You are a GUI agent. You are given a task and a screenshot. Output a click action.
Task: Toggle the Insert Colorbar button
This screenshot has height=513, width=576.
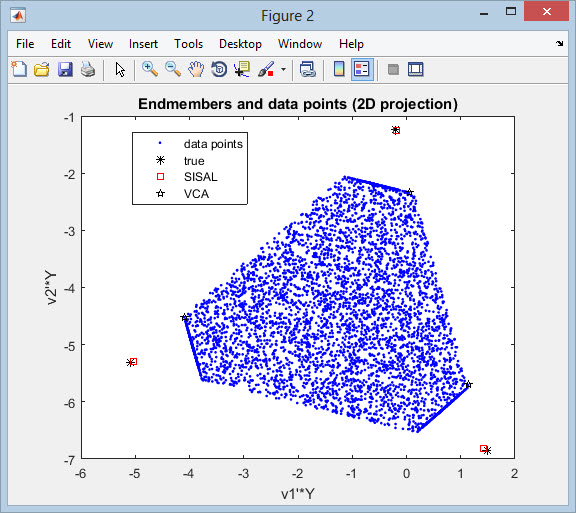(x=339, y=69)
